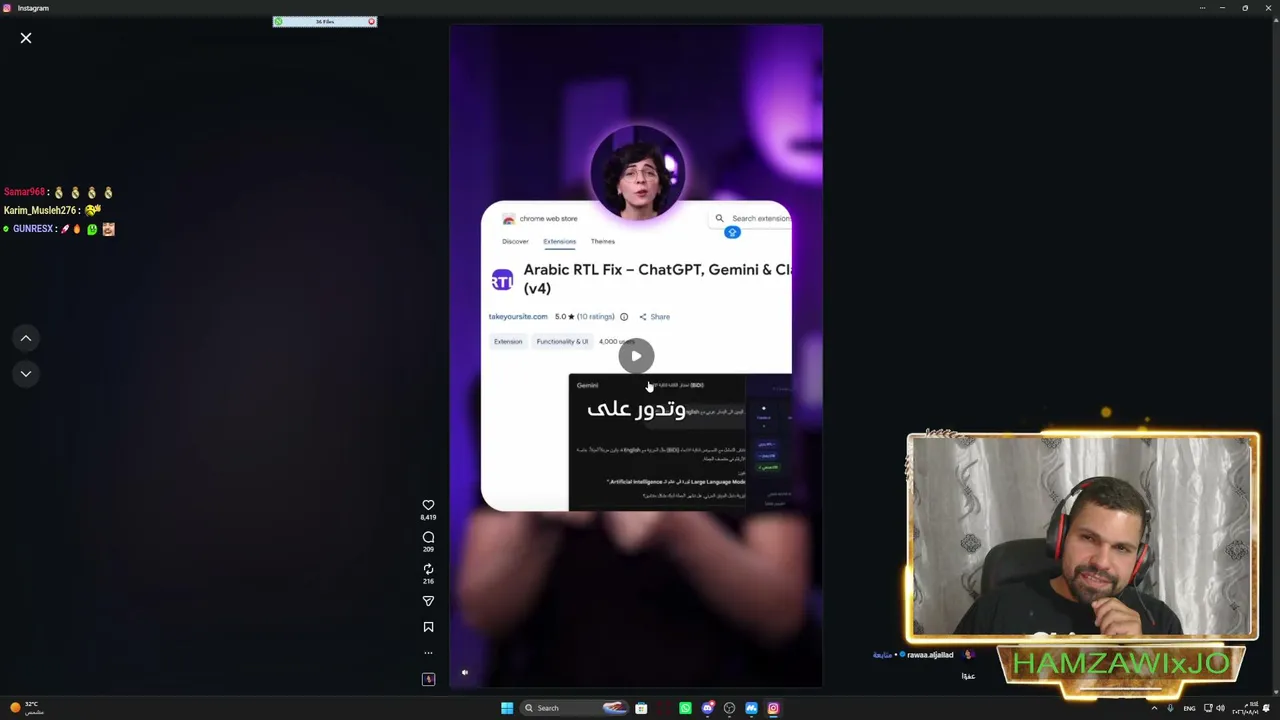Screen dimensions: 1280x720
Task: Click the taskbar Search box
Action: coord(576,708)
